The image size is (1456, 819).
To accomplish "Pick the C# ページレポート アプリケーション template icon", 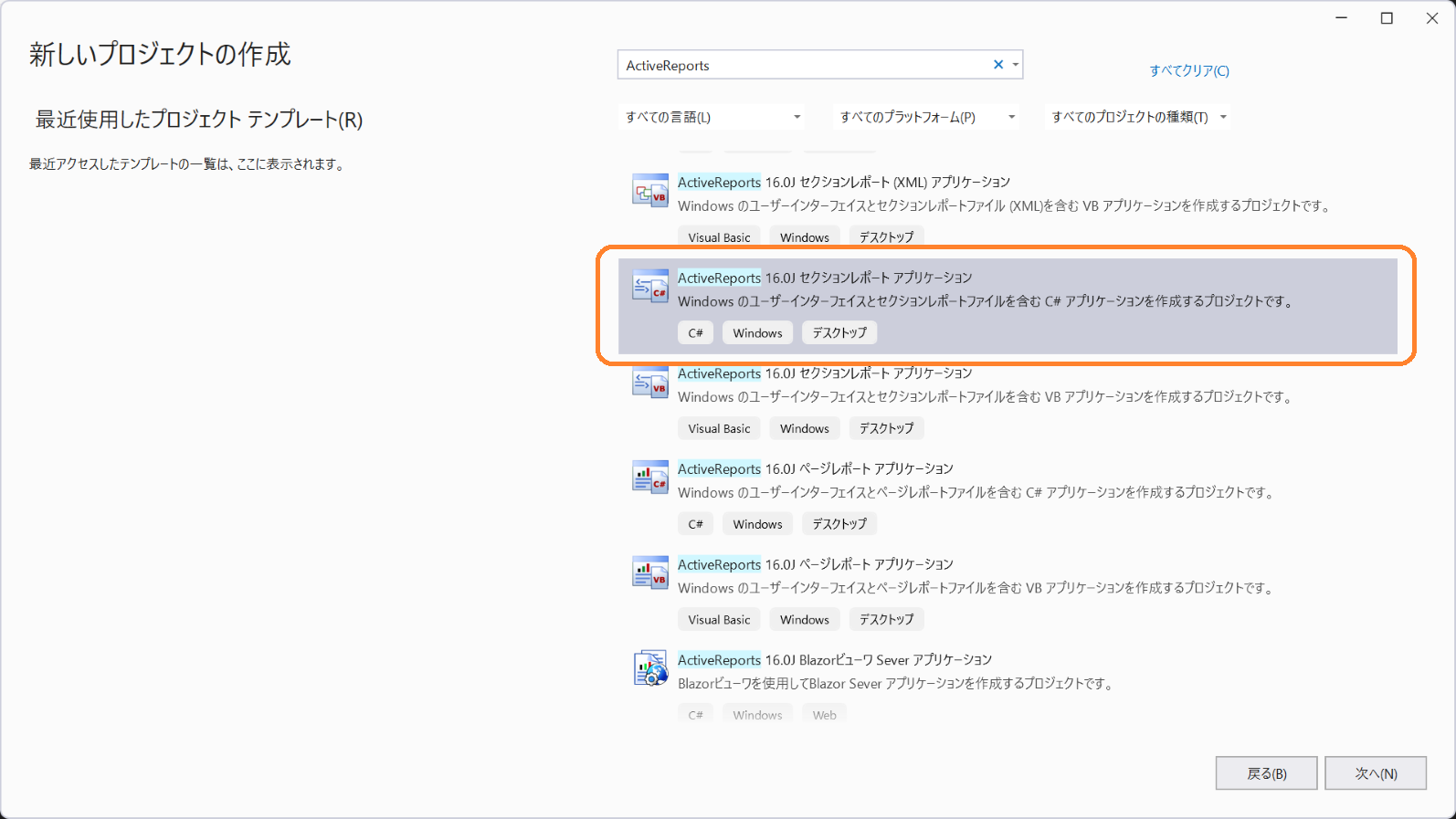I will [650, 478].
